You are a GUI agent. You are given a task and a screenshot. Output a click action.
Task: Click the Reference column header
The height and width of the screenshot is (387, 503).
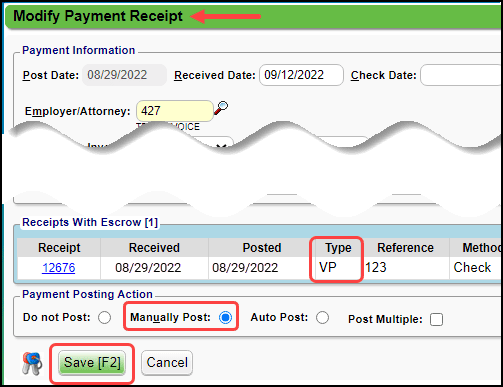click(x=405, y=248)
